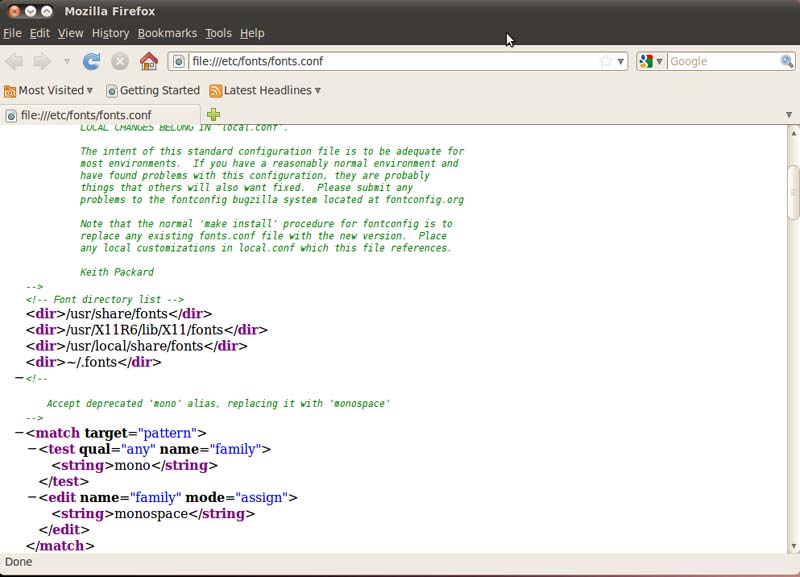Open the Google search engine selector
Image resolution: width=800 pixels, height=577 pixels.
(651, 61)
